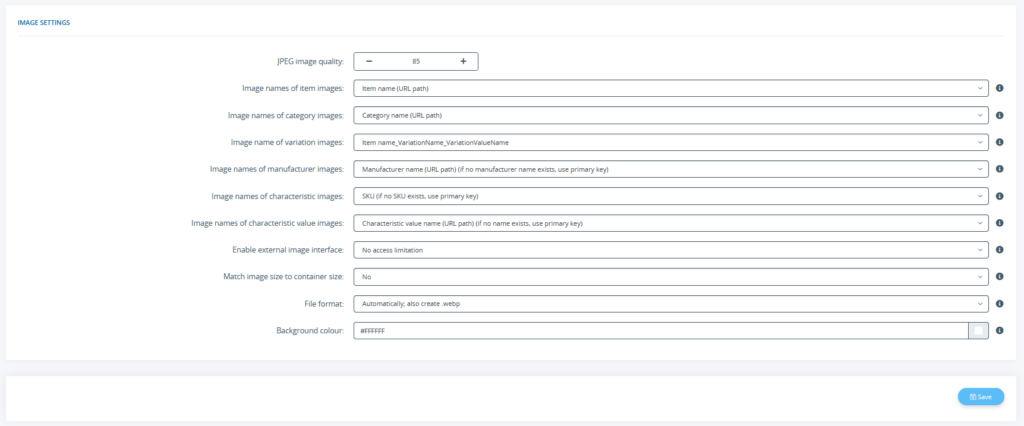Show info for variation images naming
This screenshot has height=426, width=1024.
tap(999, 142)
